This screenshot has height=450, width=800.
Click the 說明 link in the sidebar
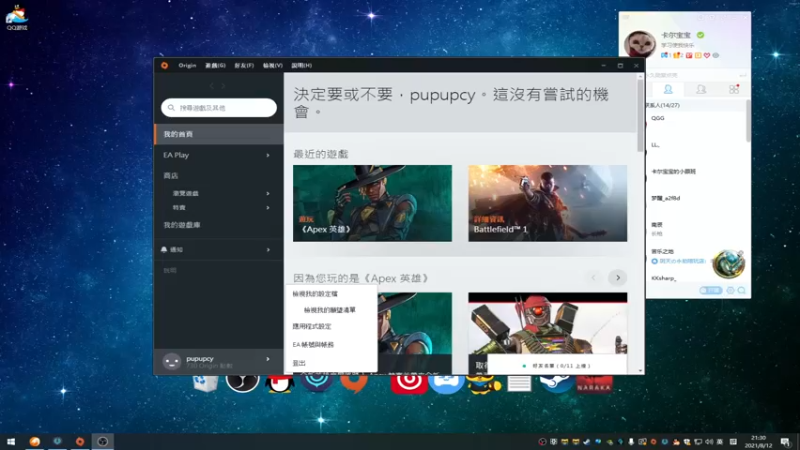pos(170,270)
